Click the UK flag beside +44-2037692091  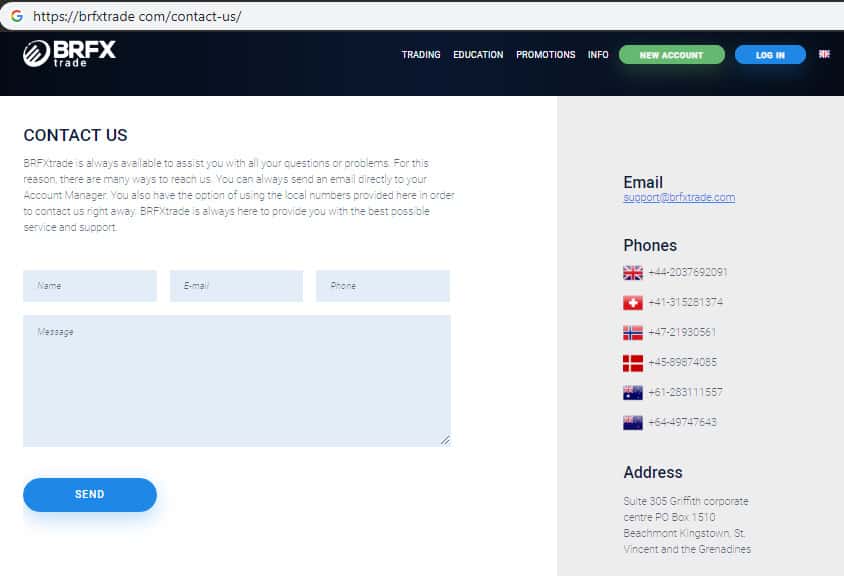click(x=632, y=273)
